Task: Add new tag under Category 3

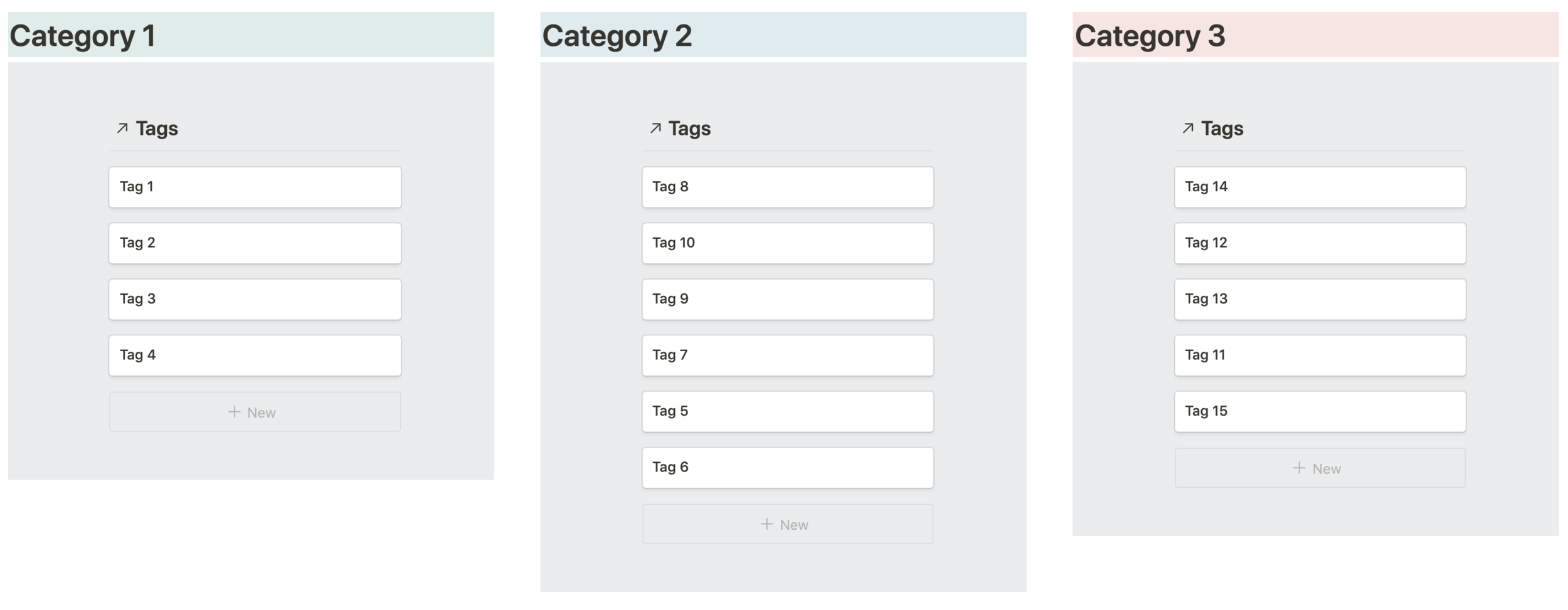Action: pos(1320,468)
